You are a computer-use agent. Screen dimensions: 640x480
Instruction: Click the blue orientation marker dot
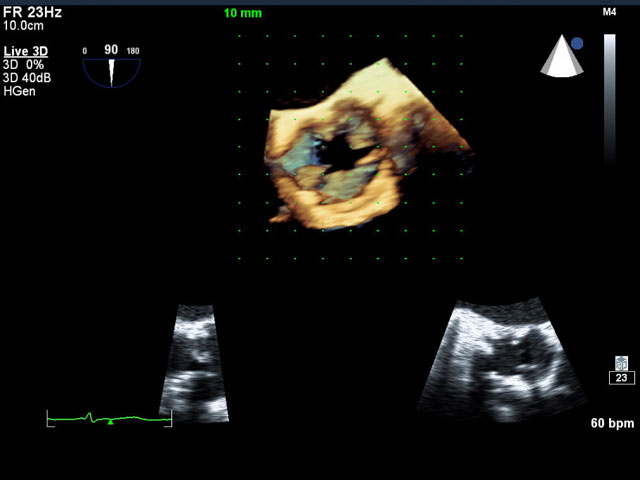[x=577, y=43]
